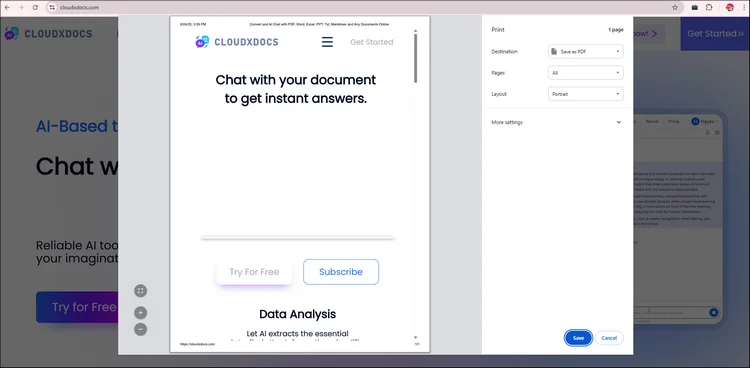Bookmark this page with star icon
The image size is (750, 368).
point(675,8)
